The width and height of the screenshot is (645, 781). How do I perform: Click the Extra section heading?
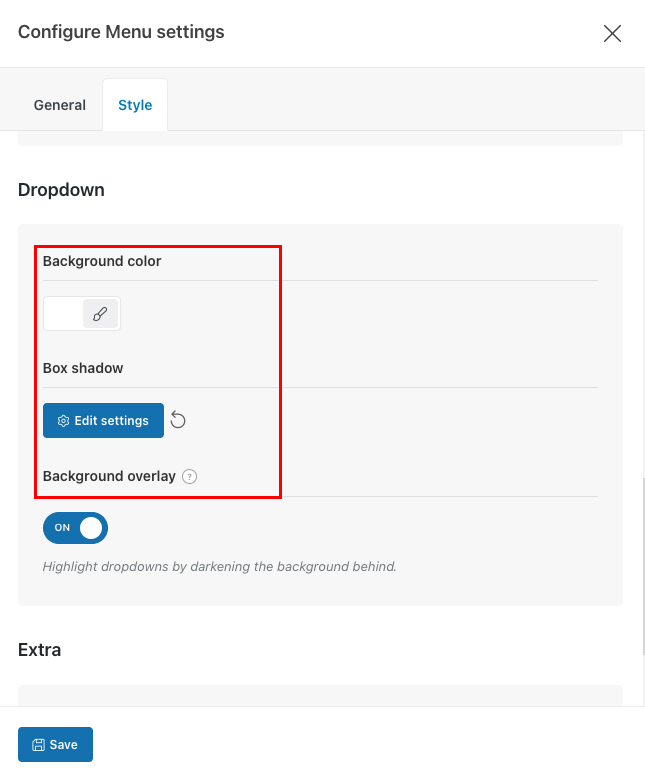tap(40, 650)
